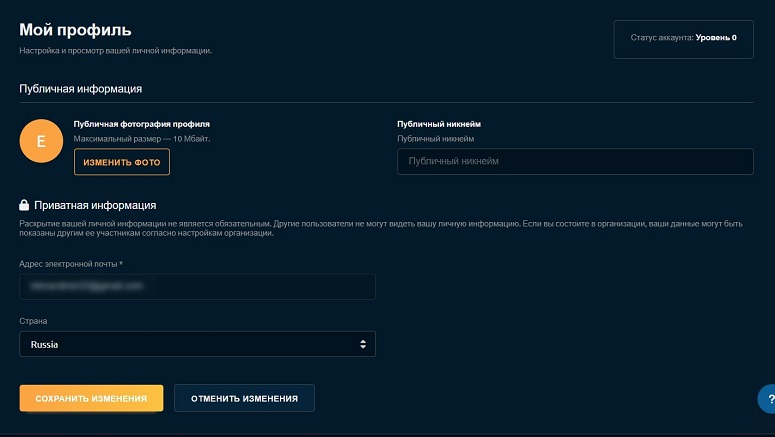Screen dimensions: 775x437
Task: Click the Адрес электронной почты label
Action: pyautogui.click(x=71, y=264)
